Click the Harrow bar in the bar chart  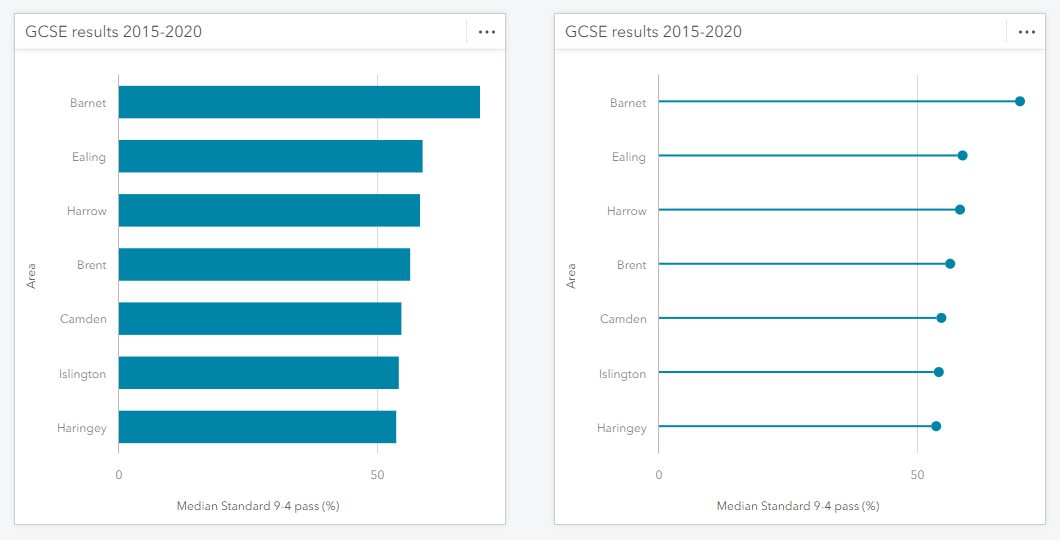click(269, 210)
